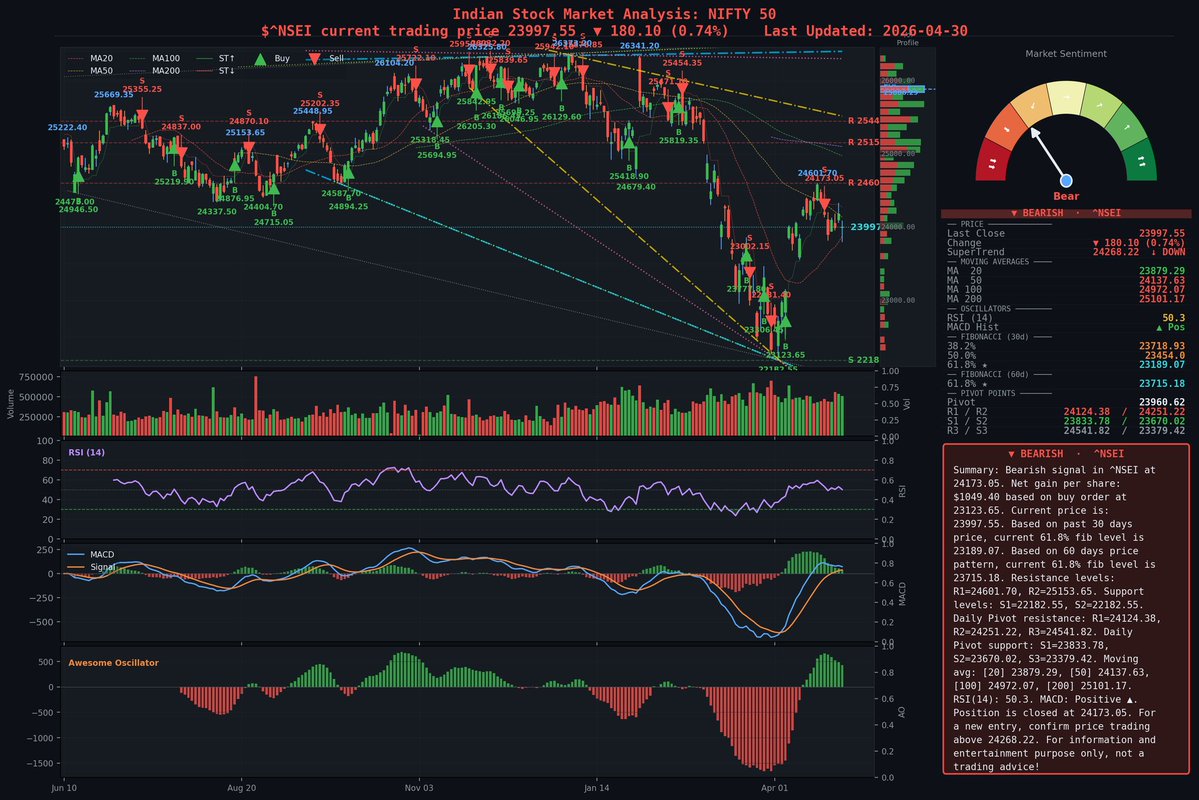
Task: Select the MA100 legend entry
Action: [x=155, y=58]
